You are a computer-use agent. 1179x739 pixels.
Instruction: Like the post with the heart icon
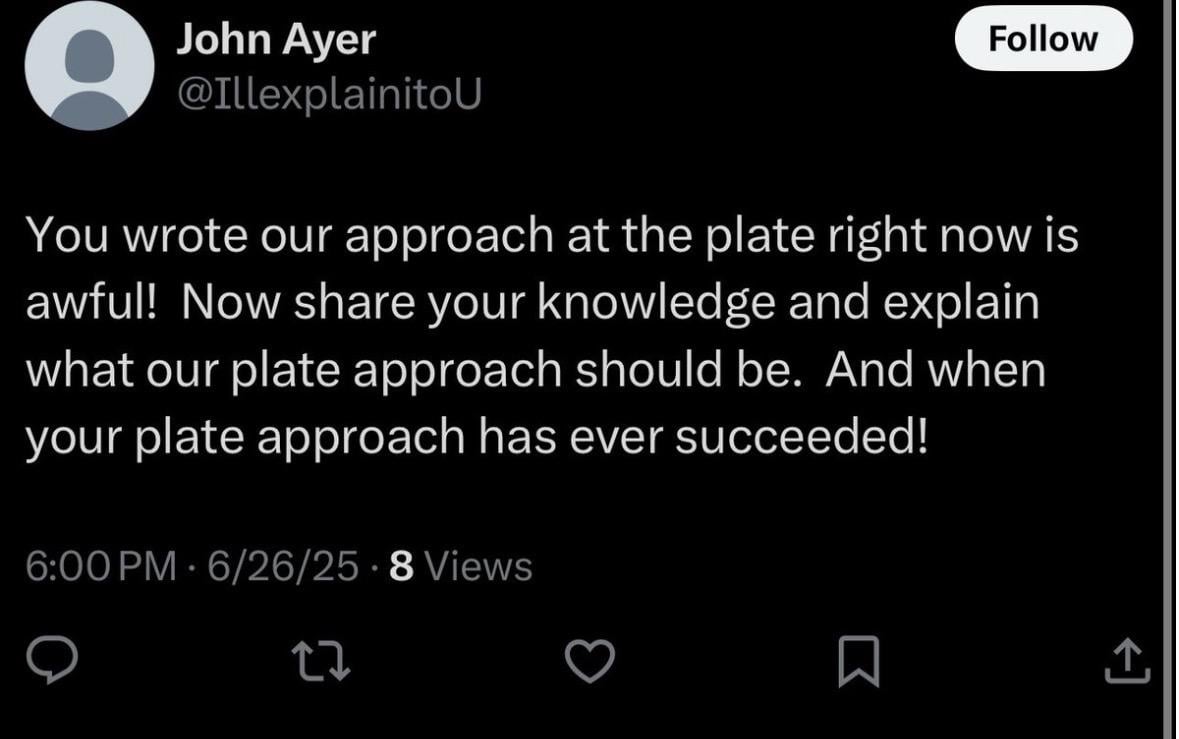pyautogui.click(x=588, y=662)
